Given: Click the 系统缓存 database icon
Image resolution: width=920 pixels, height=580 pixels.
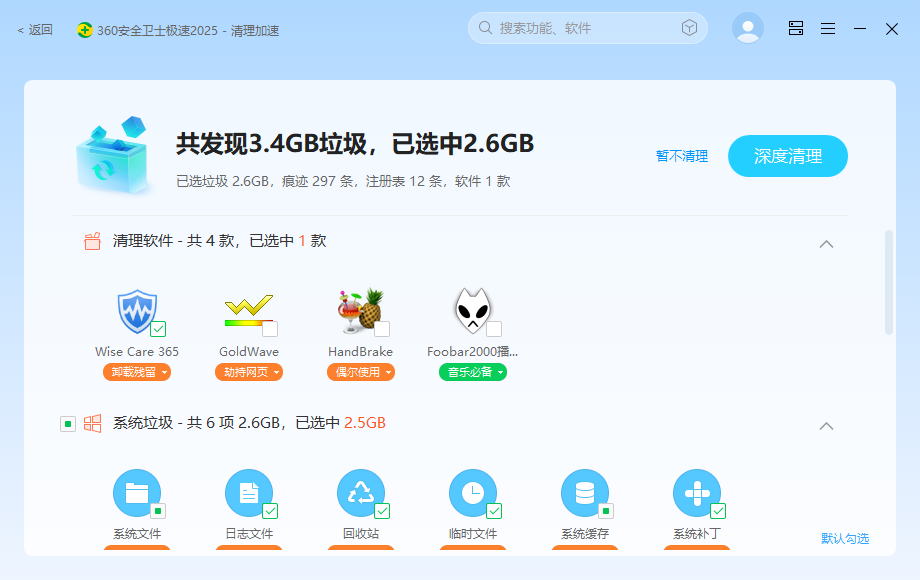Looking at the screenshot, I should click(585, 493).
